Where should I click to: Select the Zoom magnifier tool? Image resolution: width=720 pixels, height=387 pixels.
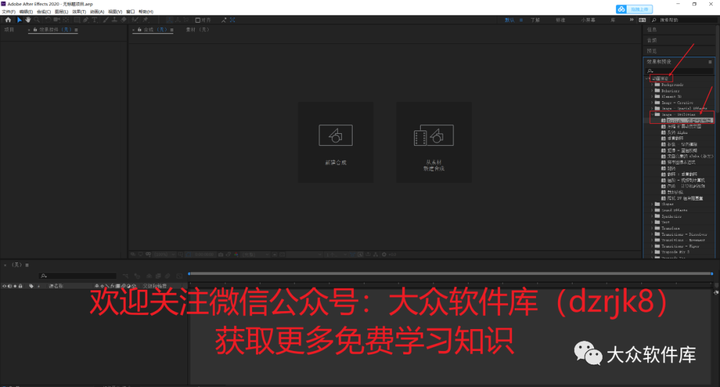[37, 20]
